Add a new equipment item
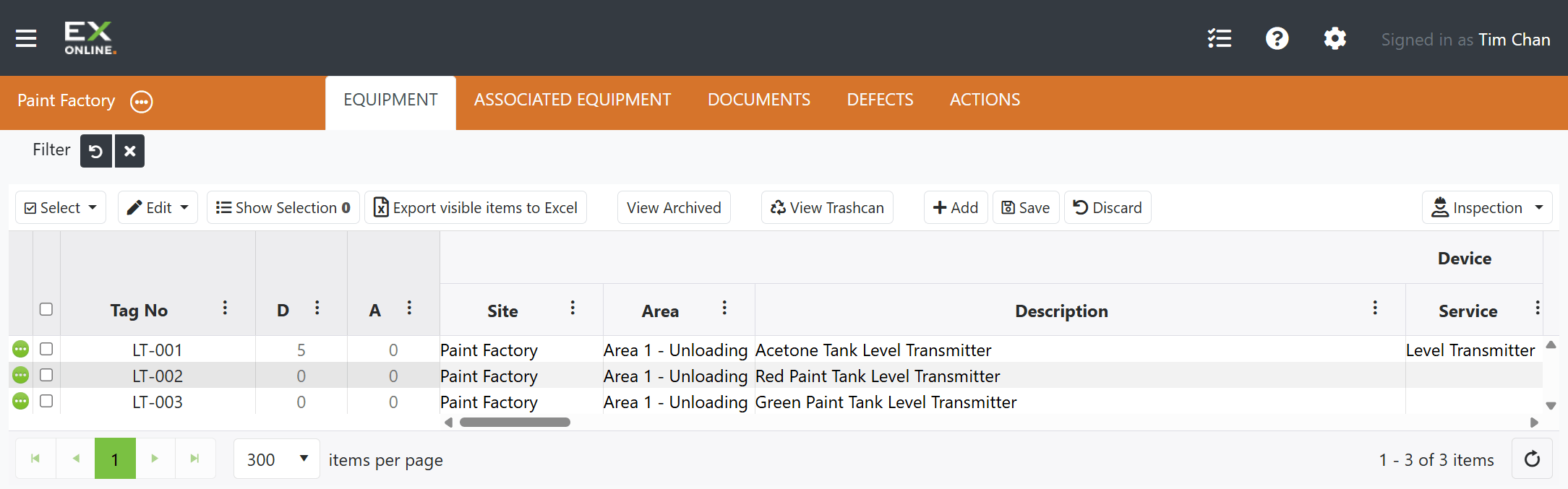1568x489 pixels. [956, 208]
